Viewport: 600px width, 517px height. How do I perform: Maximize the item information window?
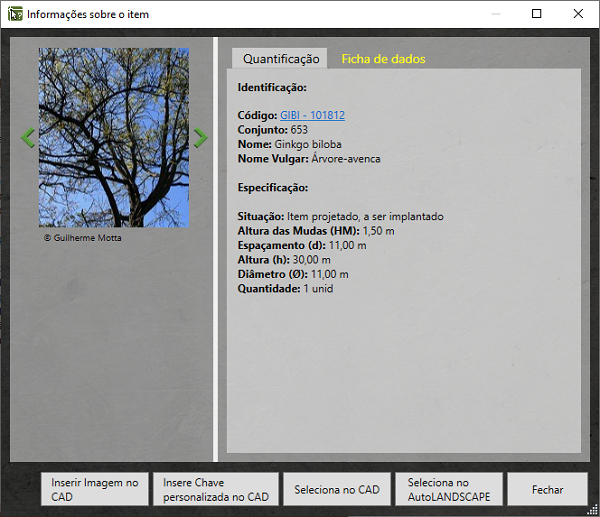536,14
